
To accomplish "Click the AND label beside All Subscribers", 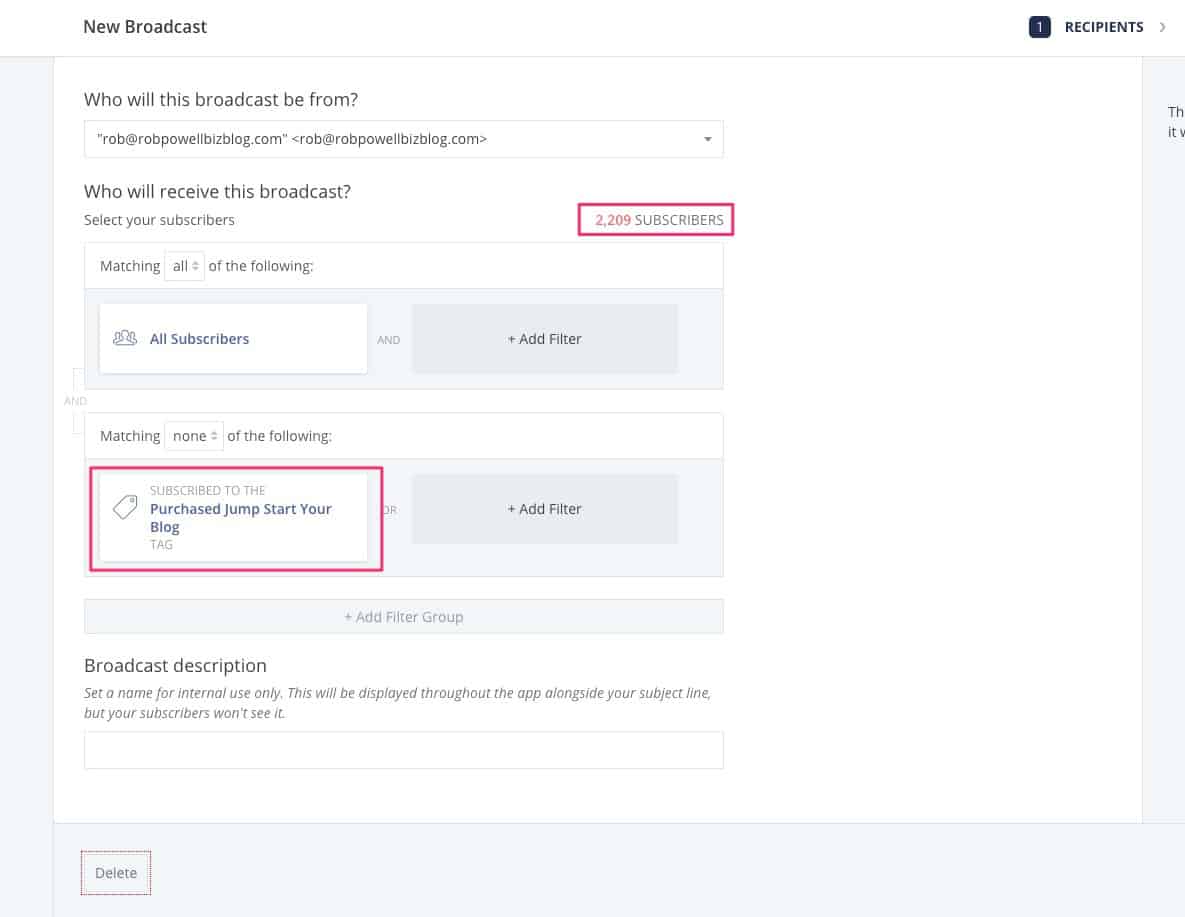I will coord(389,340).
